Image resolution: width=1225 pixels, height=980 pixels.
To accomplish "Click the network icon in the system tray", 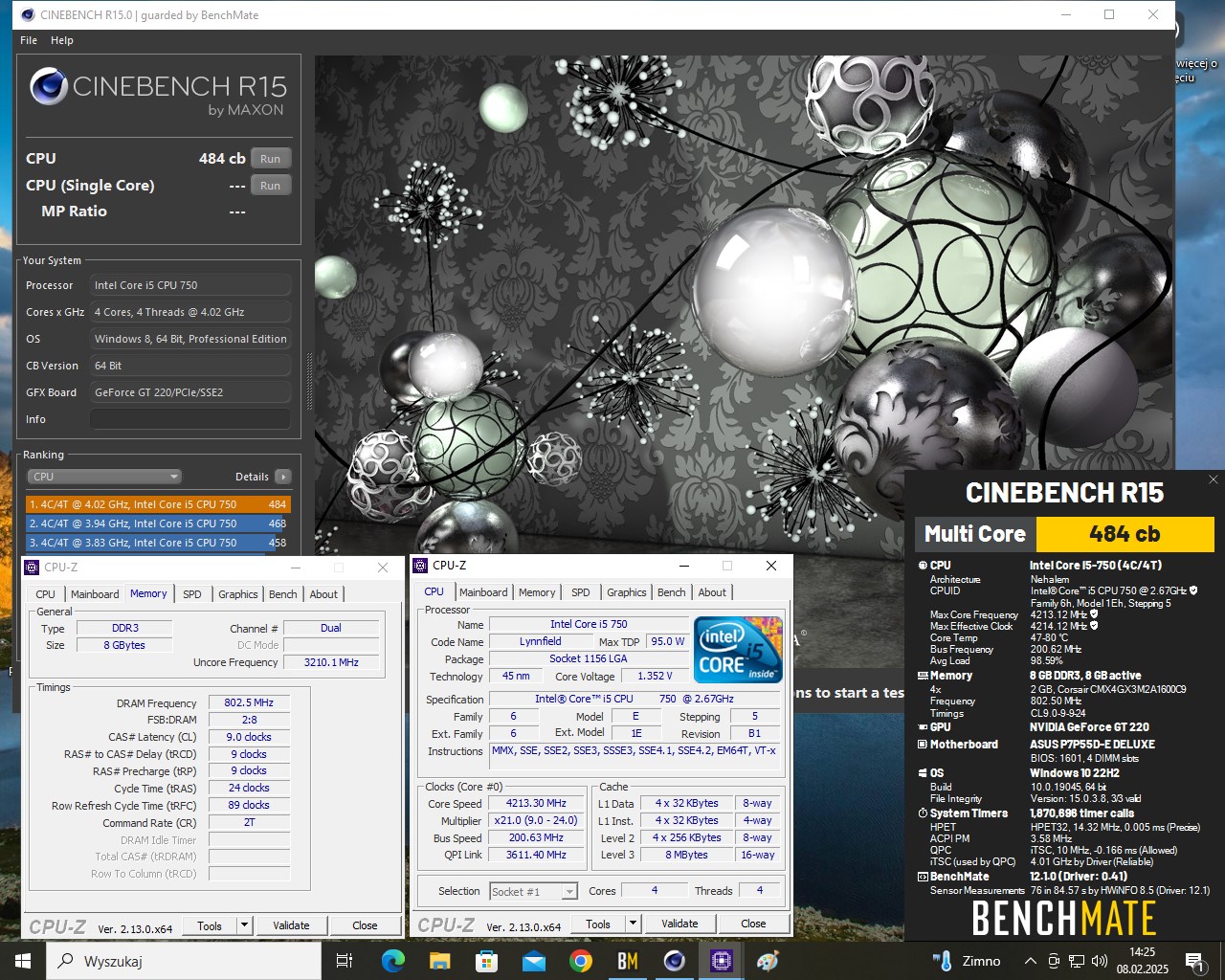I will tap(1076, 961).
